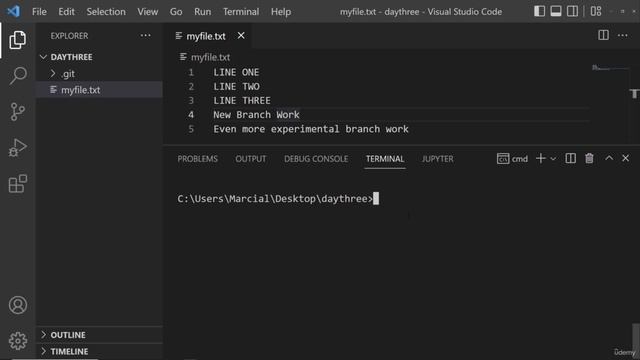The image size is (640, 360).
Task: Click the 'LINE TWO' text in editor
Action: (236, 87)
